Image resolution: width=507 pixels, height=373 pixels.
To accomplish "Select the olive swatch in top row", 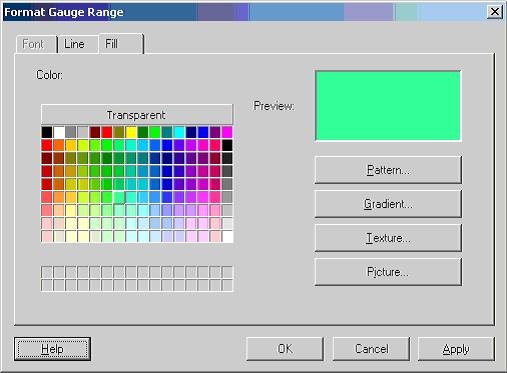I will (x=119, y=132).
